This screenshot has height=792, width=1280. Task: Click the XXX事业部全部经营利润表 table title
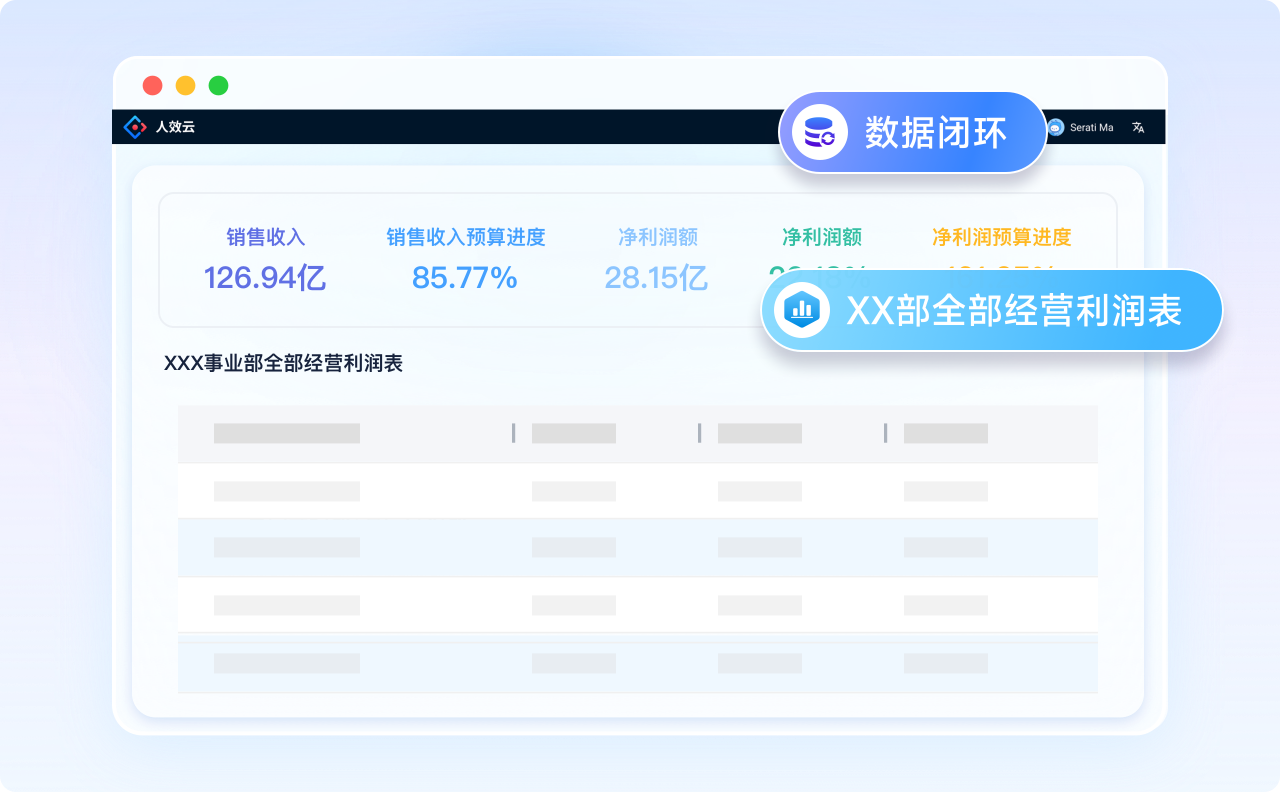[283, 363]
